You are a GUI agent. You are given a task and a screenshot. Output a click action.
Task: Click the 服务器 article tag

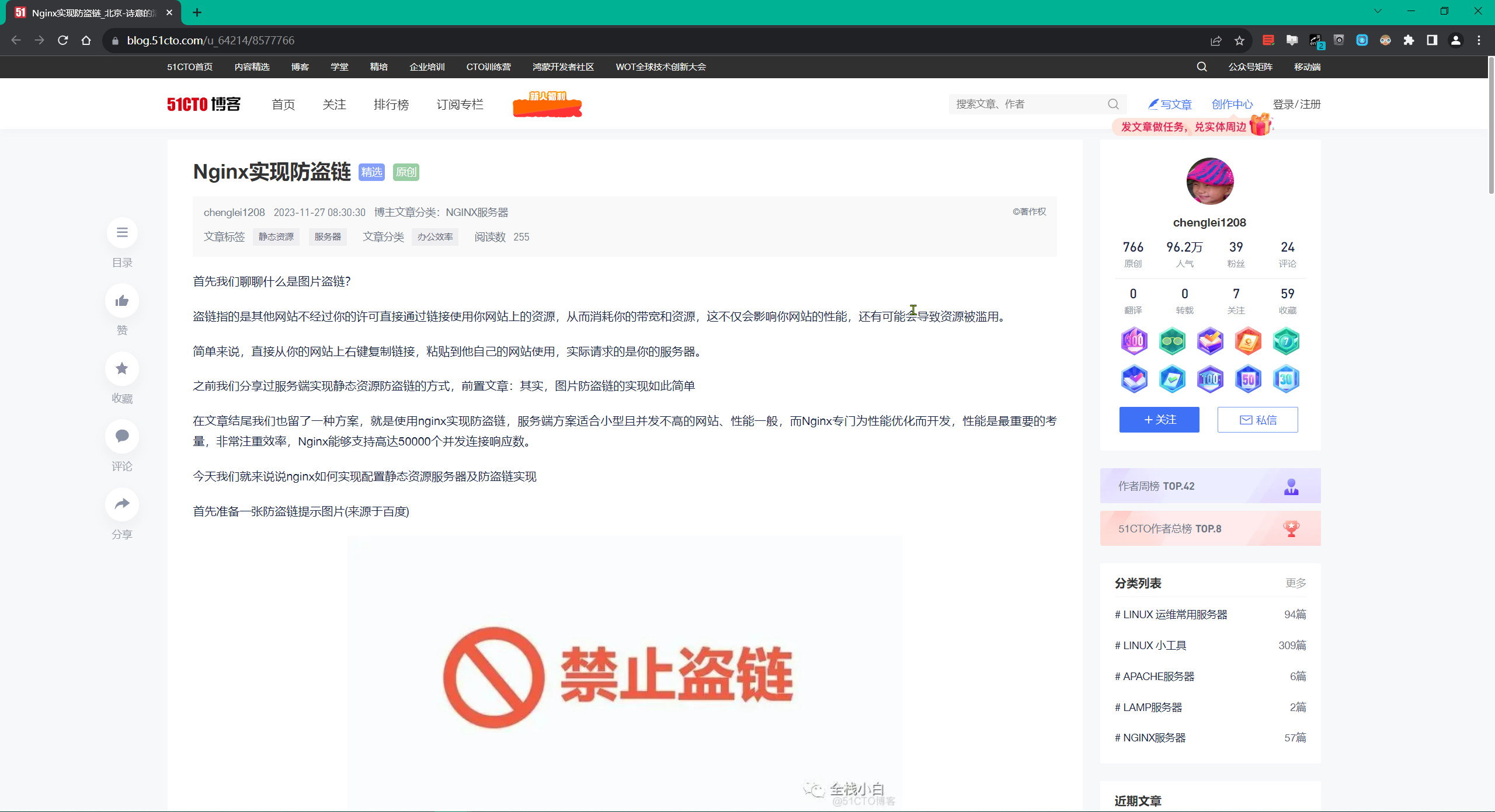(328, 236)
